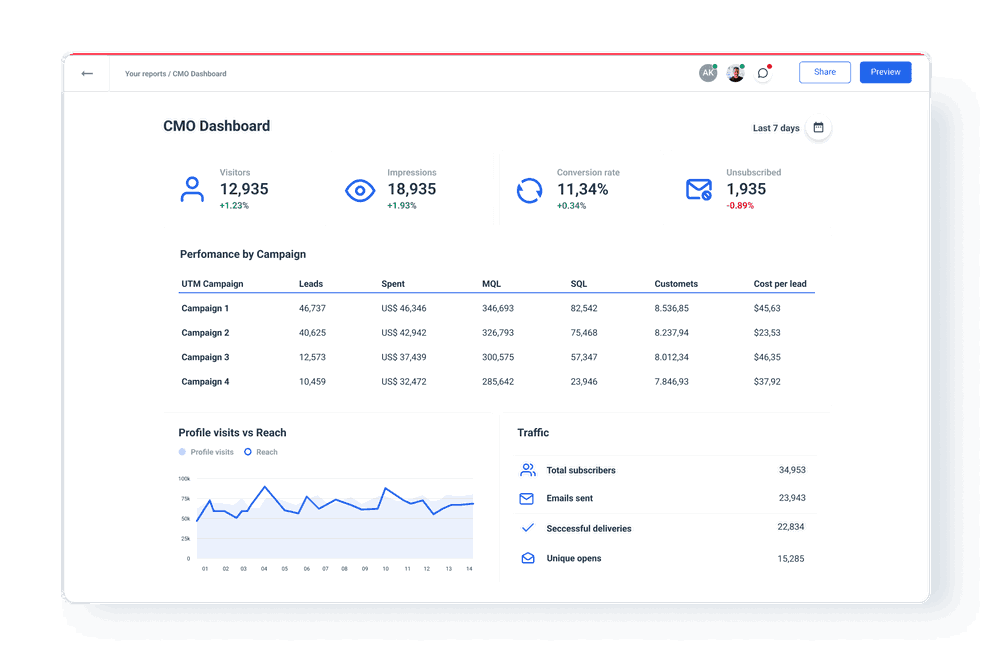Click the calendar icon next to Last 7 days

(817, 128)
